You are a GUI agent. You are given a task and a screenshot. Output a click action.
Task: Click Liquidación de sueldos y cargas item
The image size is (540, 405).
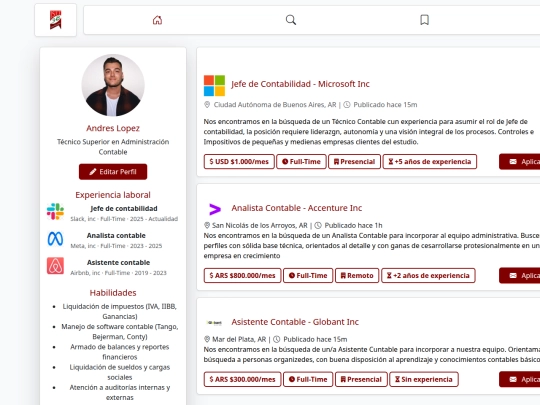click(120, 372)
